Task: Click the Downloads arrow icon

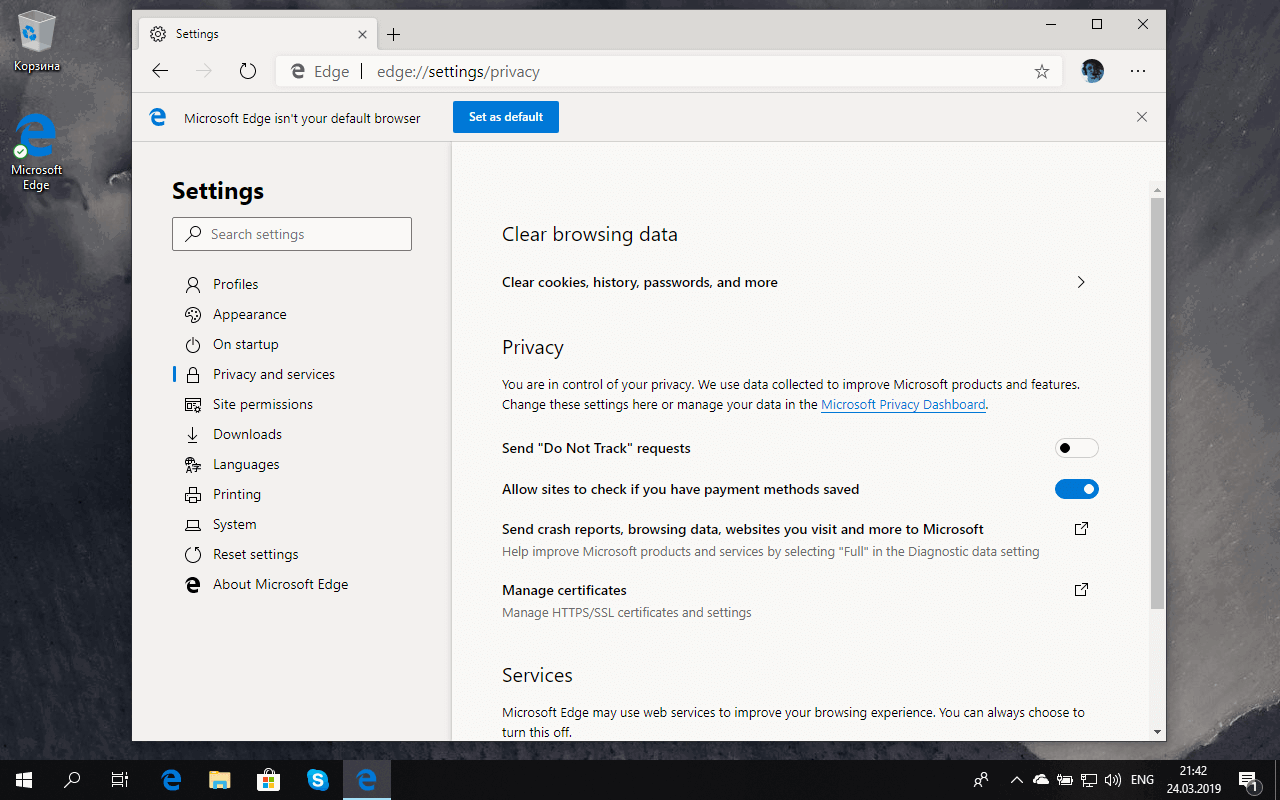Action: (193, 435)
